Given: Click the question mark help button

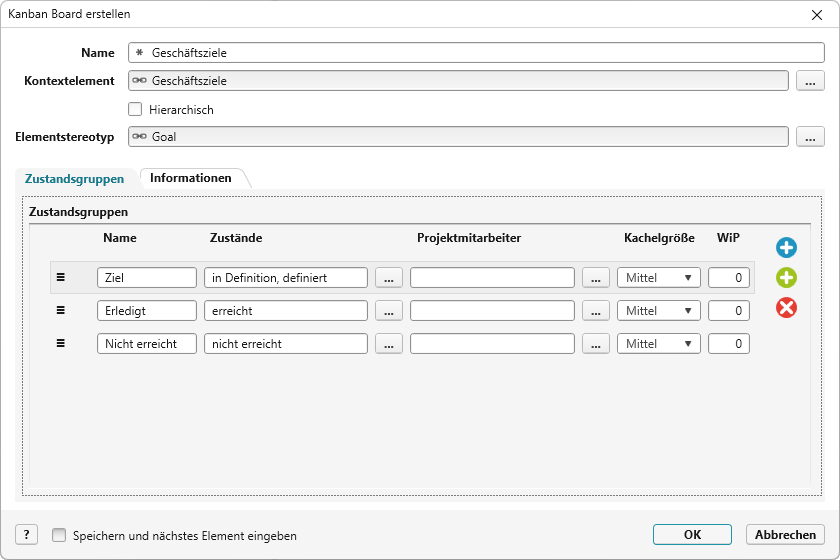Looking at the screenshot, I should [x=26, y=535].
